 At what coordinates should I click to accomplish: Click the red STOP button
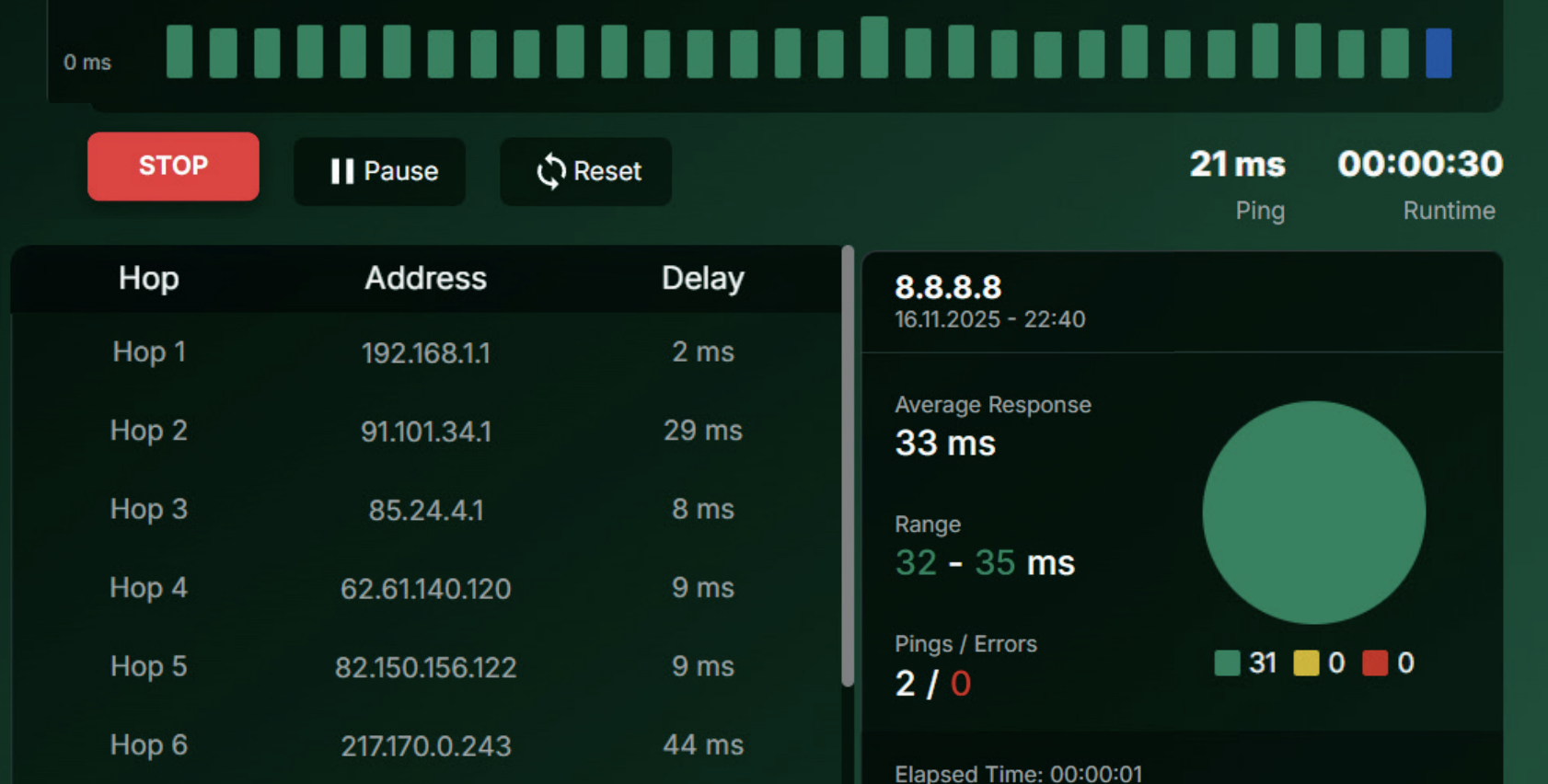point(173,167)
